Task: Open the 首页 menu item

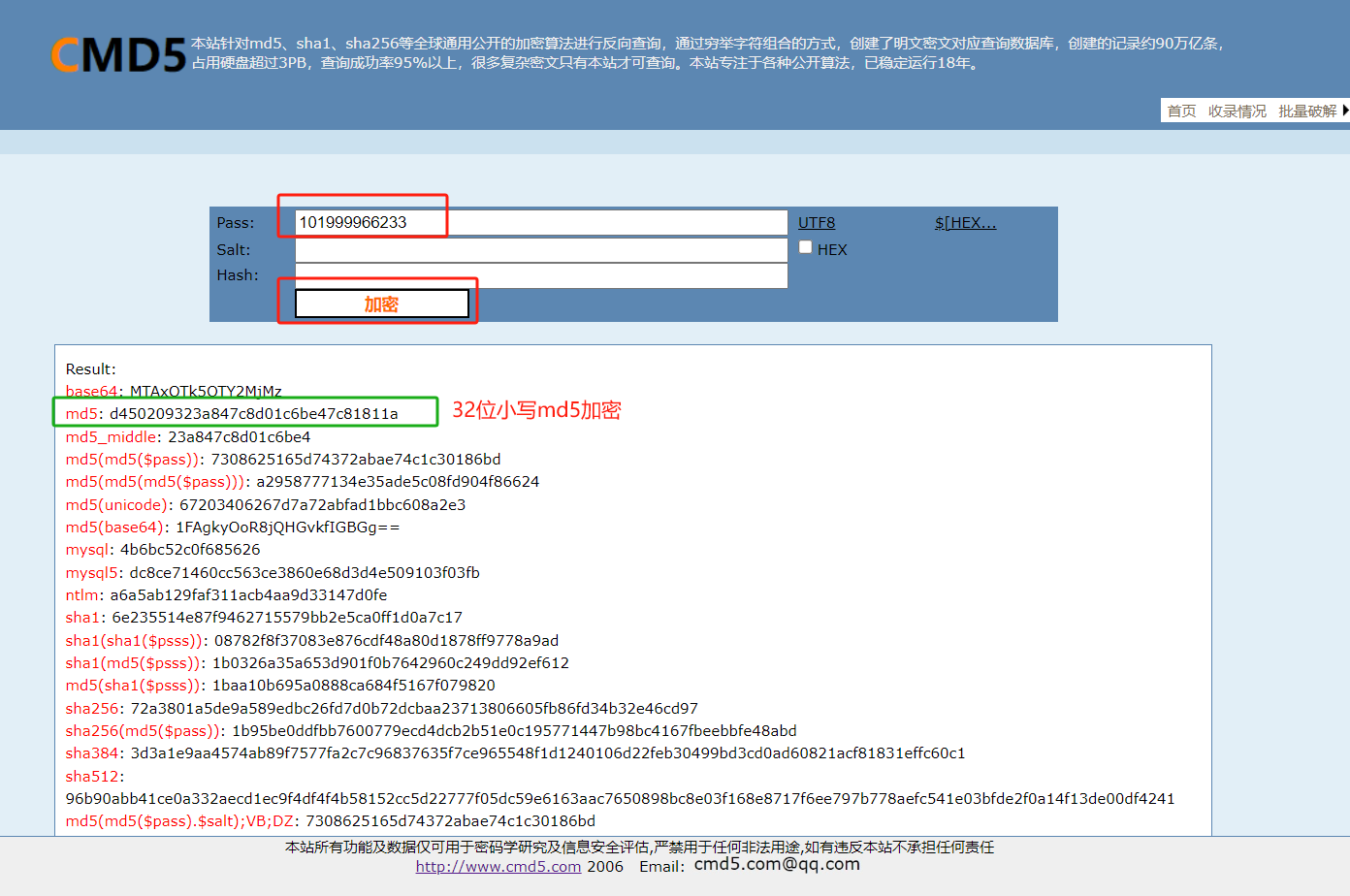Action: point(1181,112)
